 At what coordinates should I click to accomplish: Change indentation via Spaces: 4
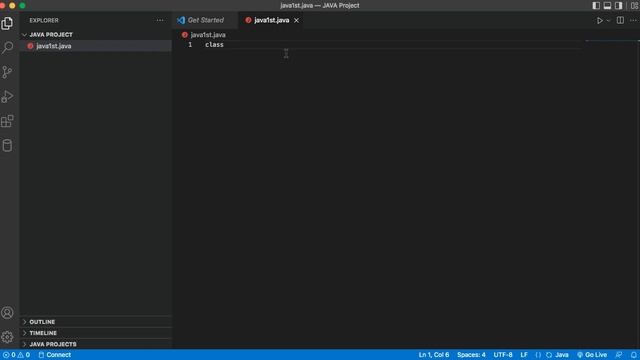pos(471,355)
